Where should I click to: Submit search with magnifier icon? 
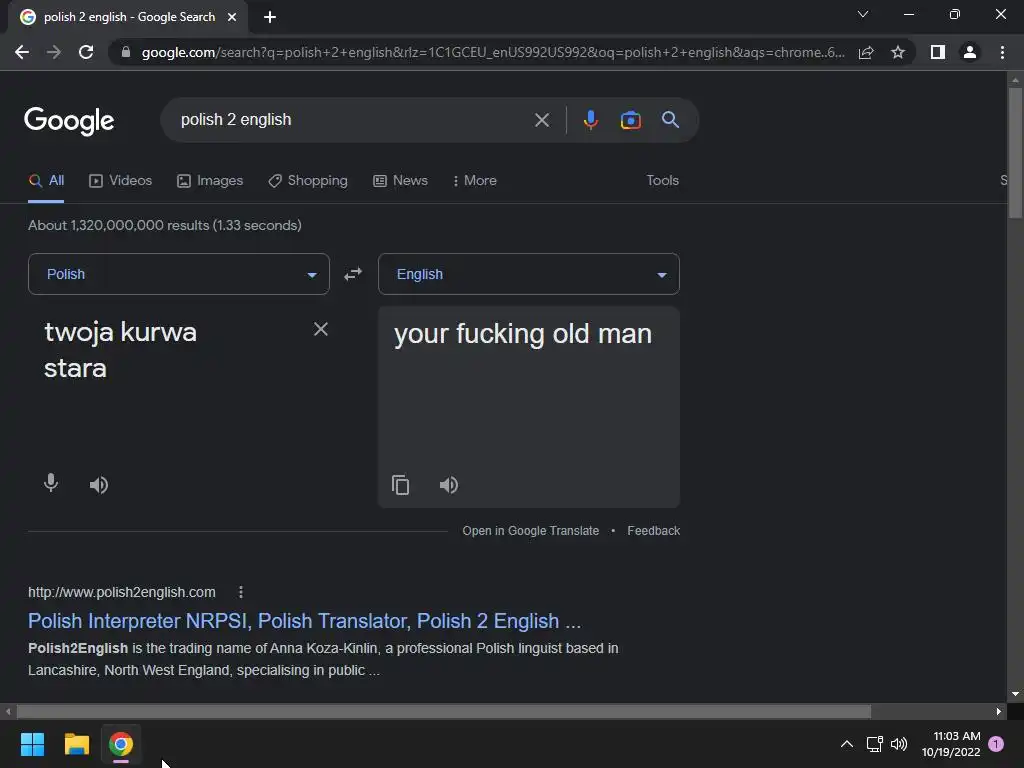[x=670, y=120]
